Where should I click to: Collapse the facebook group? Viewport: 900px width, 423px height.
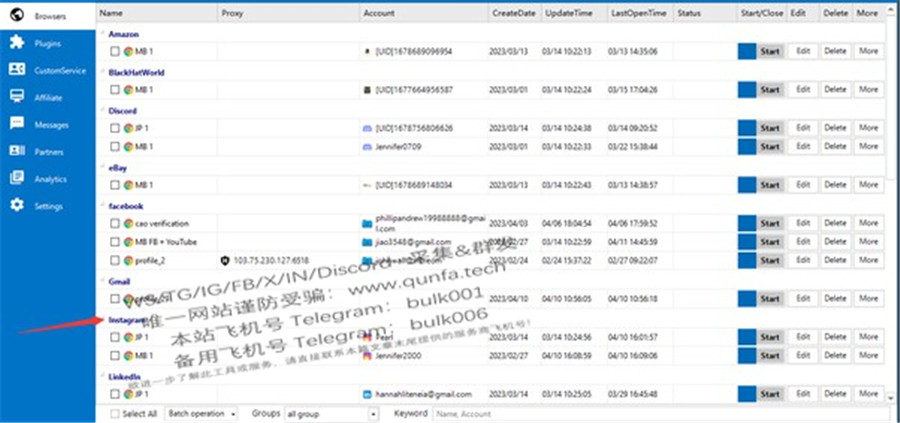[103, 204]
